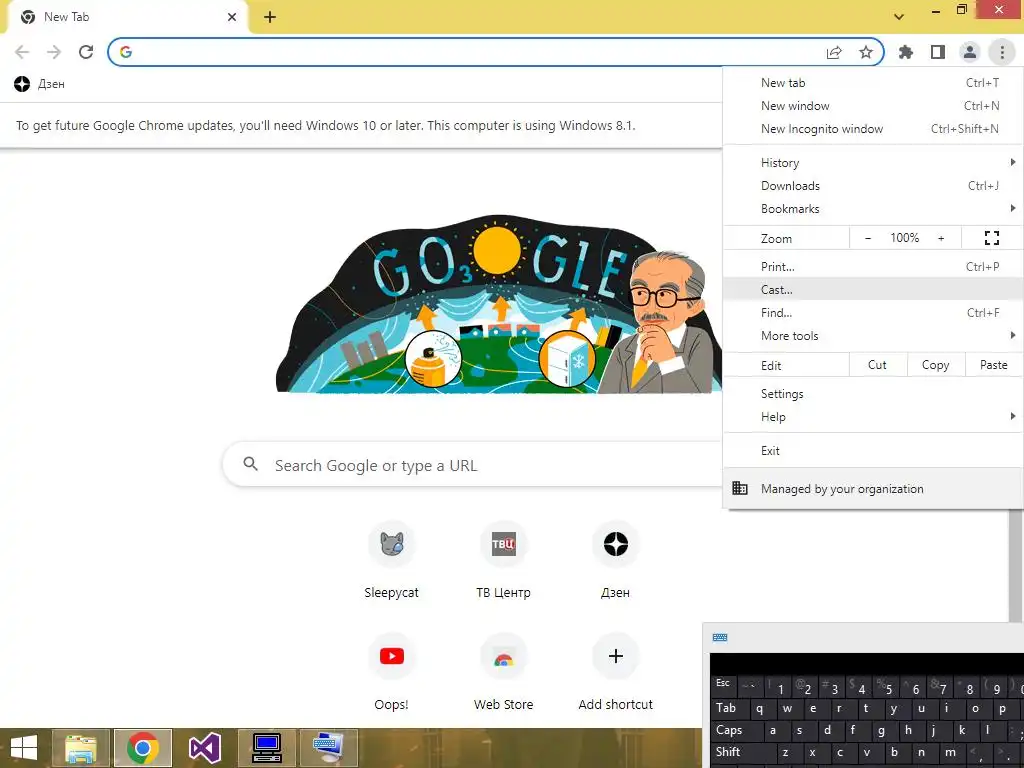This screenshot has height=768, width=1024.
Task: Select New tab from the menu
Action: [x=873, y=83]
